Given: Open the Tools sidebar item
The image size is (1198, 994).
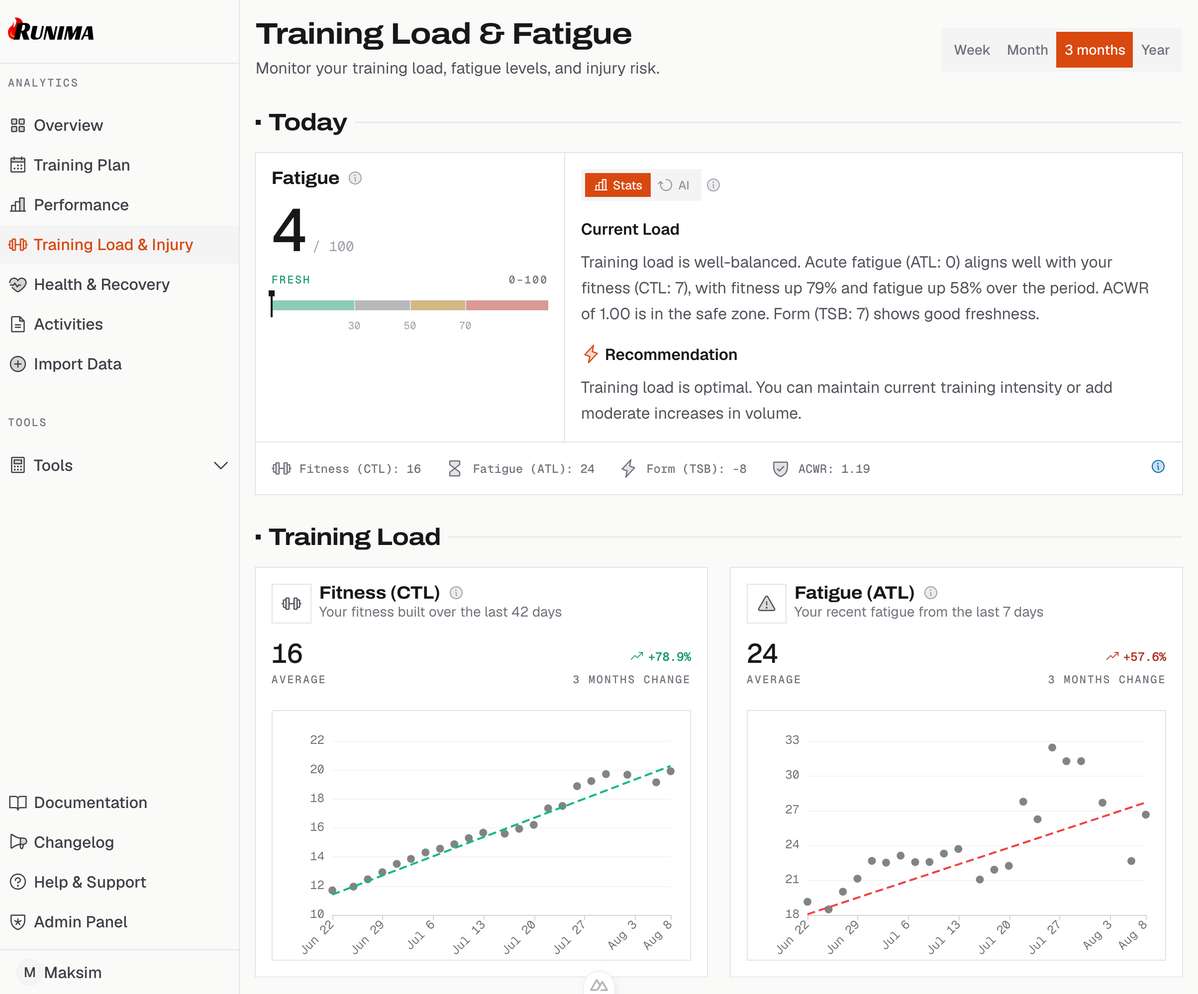Looking at the screenshot, I should click(119, 465).
